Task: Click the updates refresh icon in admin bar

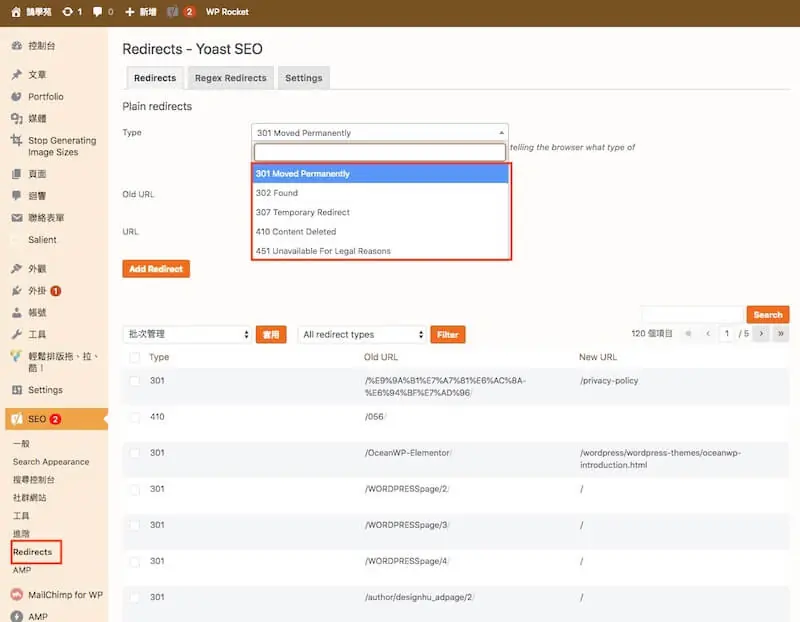Action: point(67,12)
